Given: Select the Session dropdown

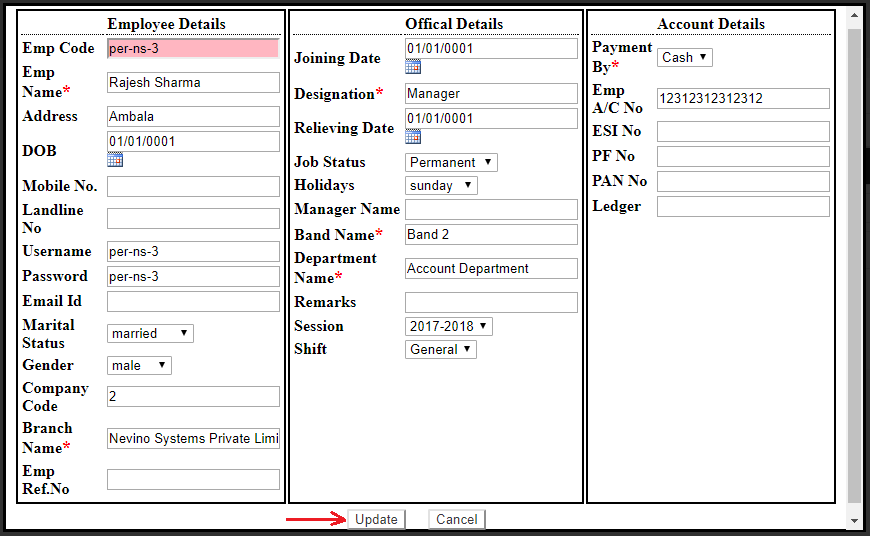Looking at the screenshot, I should tap(449, 326).
